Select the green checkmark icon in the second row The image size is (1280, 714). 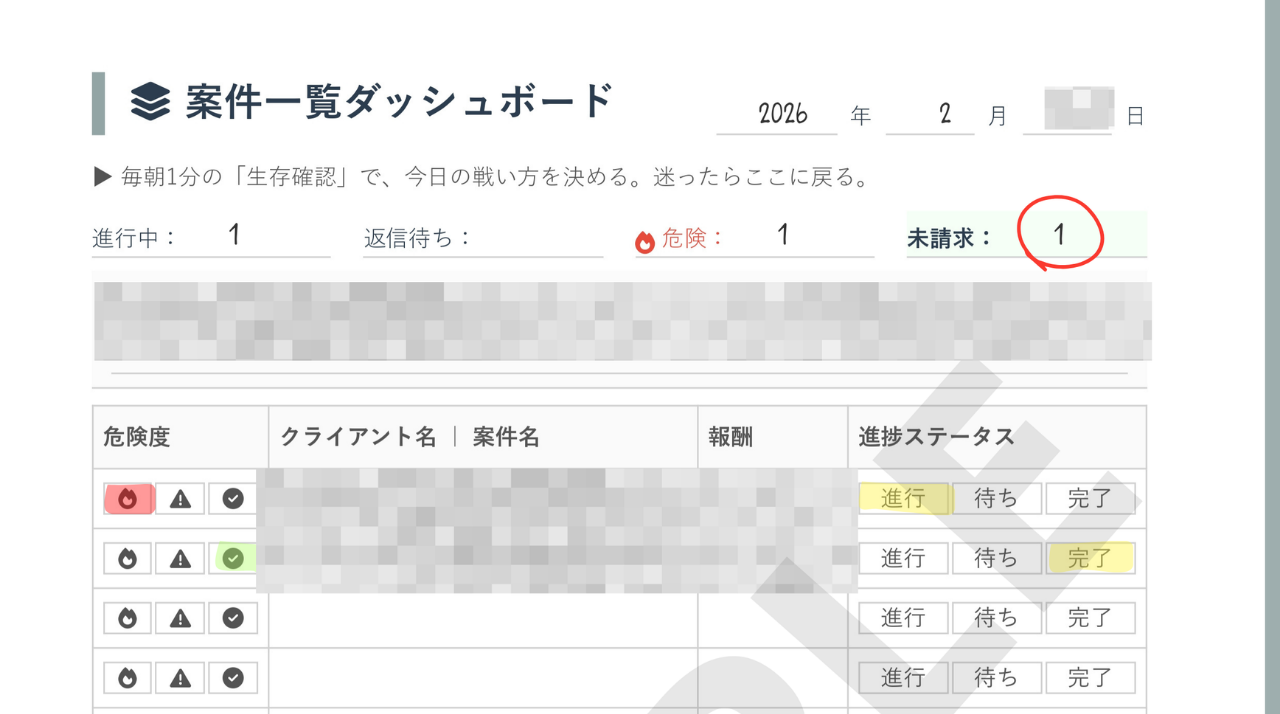coord(232,558)
